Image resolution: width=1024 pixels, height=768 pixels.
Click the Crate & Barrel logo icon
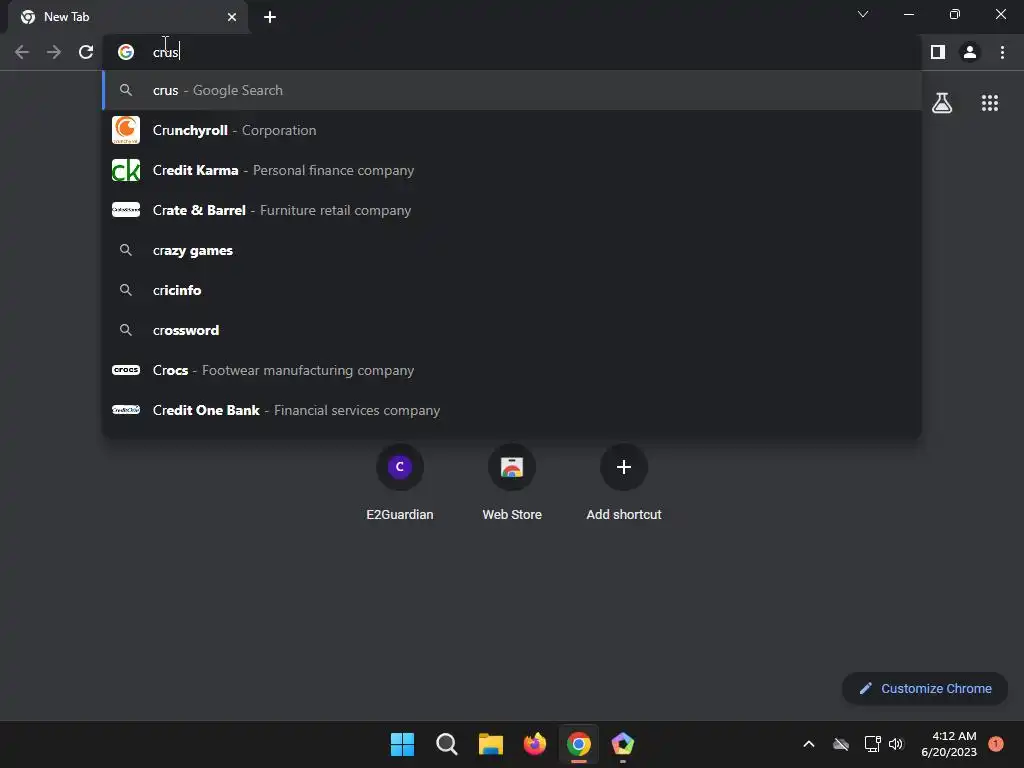click(126, 210)
